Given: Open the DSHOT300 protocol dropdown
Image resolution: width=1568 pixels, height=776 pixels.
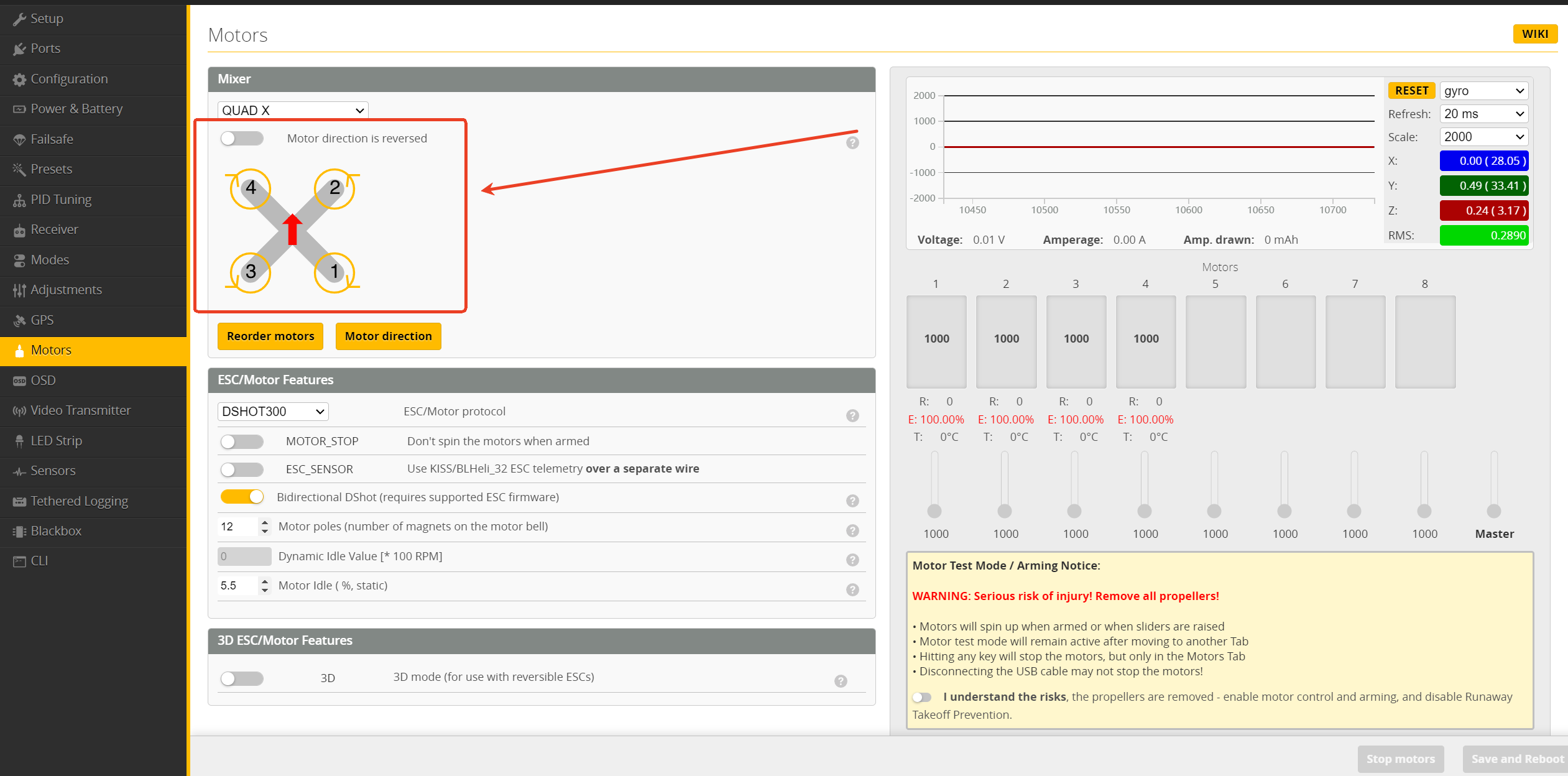Looking at the screenshot, I should [272, 412].
